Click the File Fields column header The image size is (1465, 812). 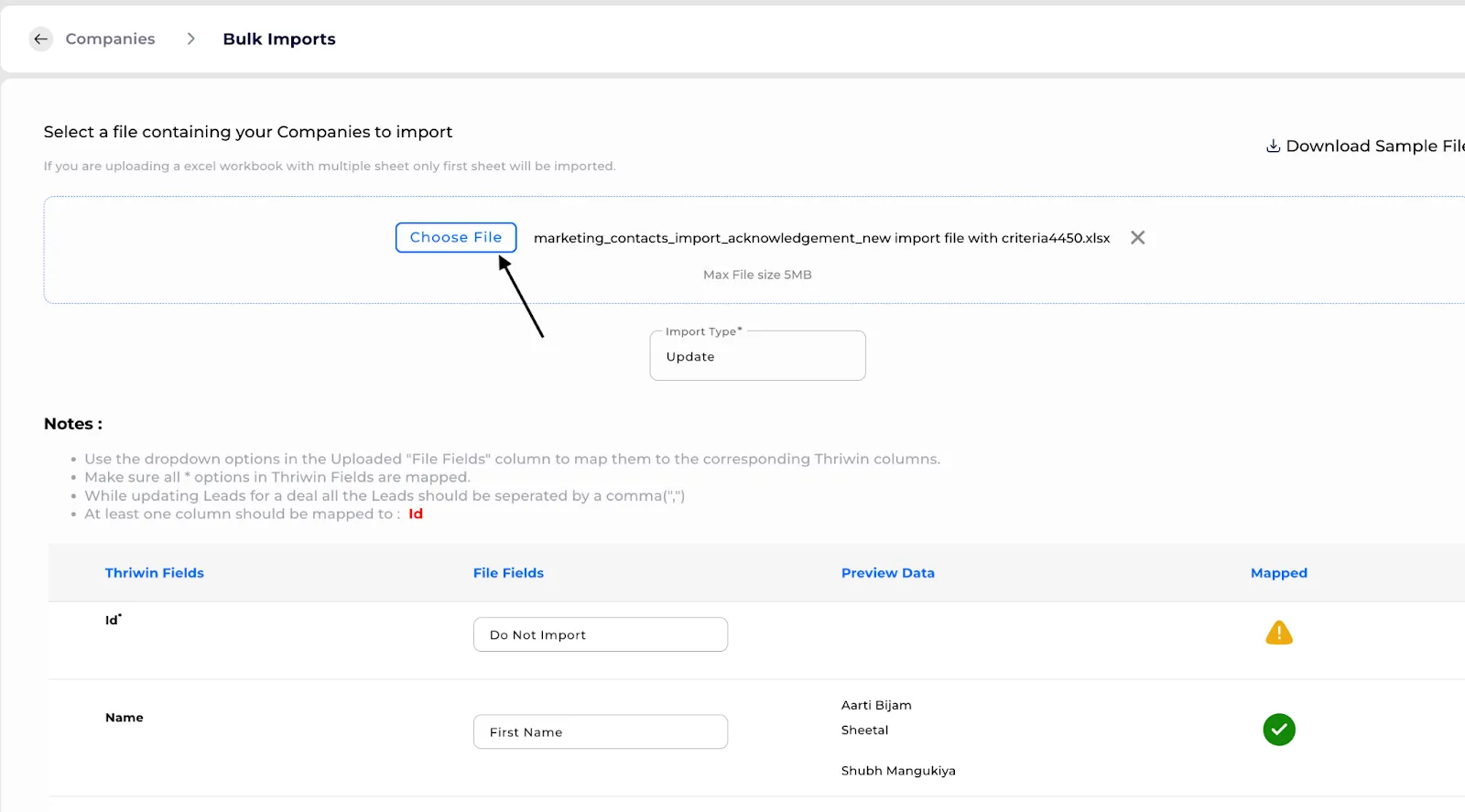coord(508,573)
